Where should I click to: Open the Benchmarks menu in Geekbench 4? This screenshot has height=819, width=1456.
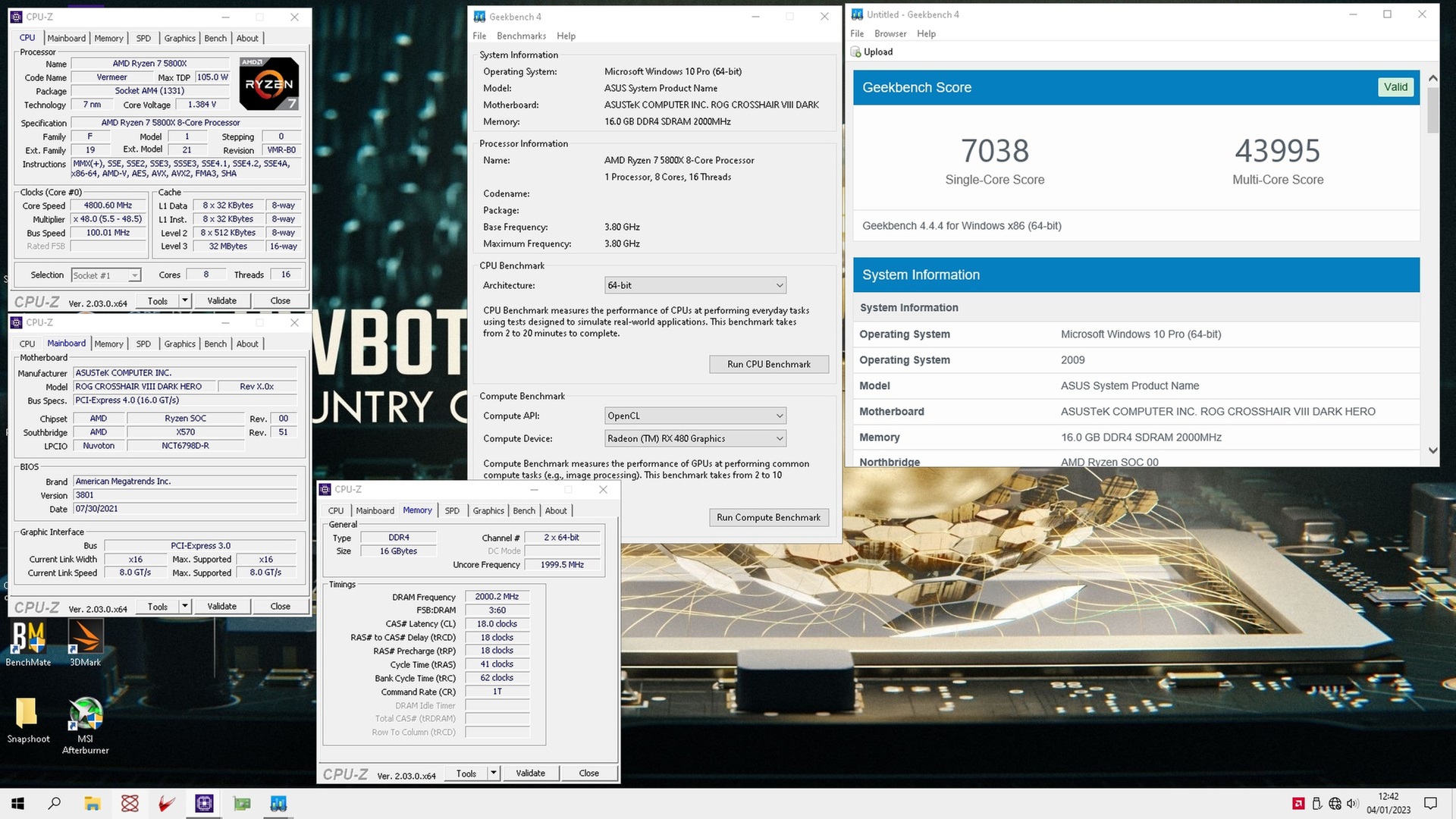coord(521,36)
